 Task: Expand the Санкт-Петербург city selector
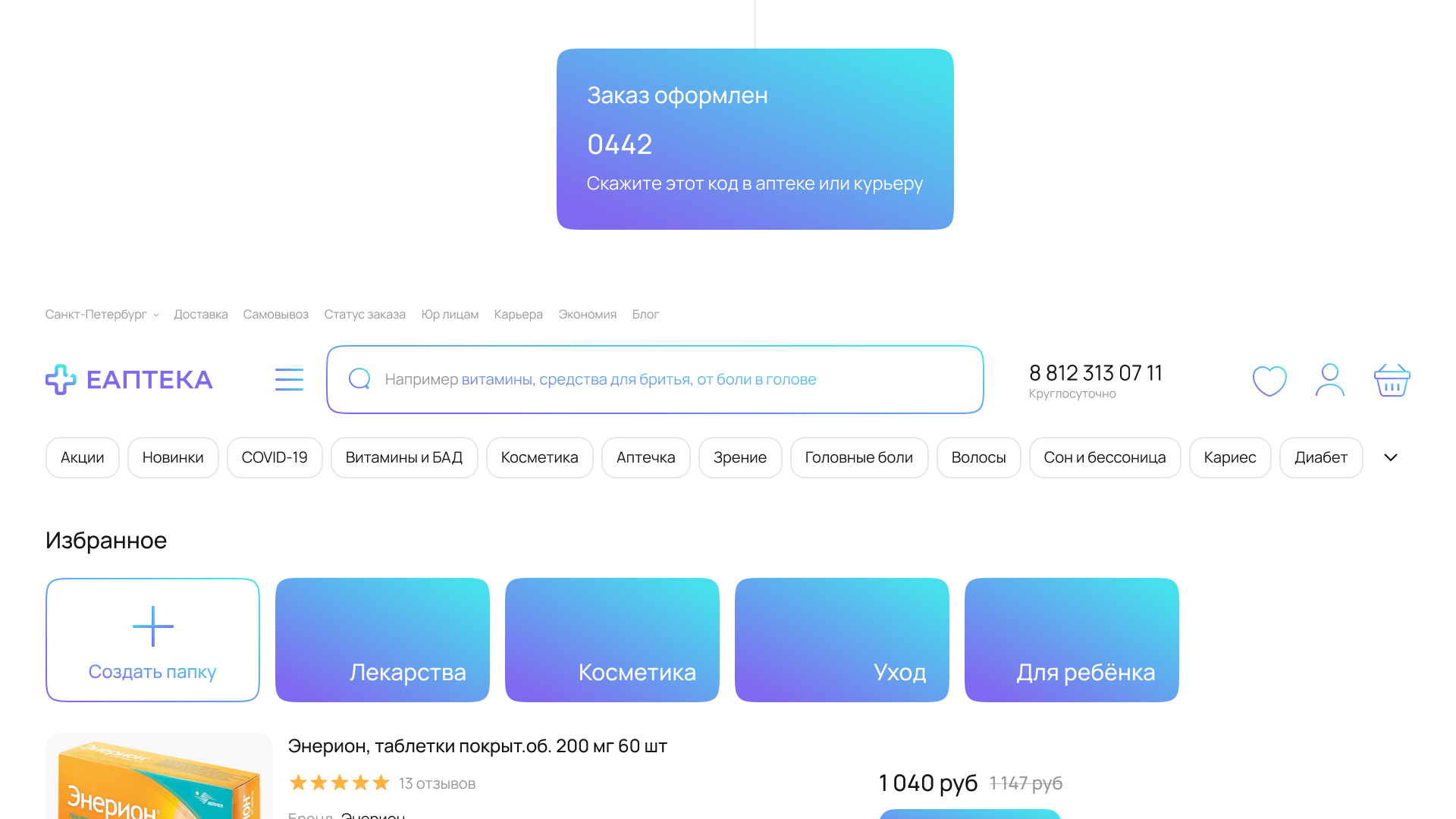[x=102, y=315]
